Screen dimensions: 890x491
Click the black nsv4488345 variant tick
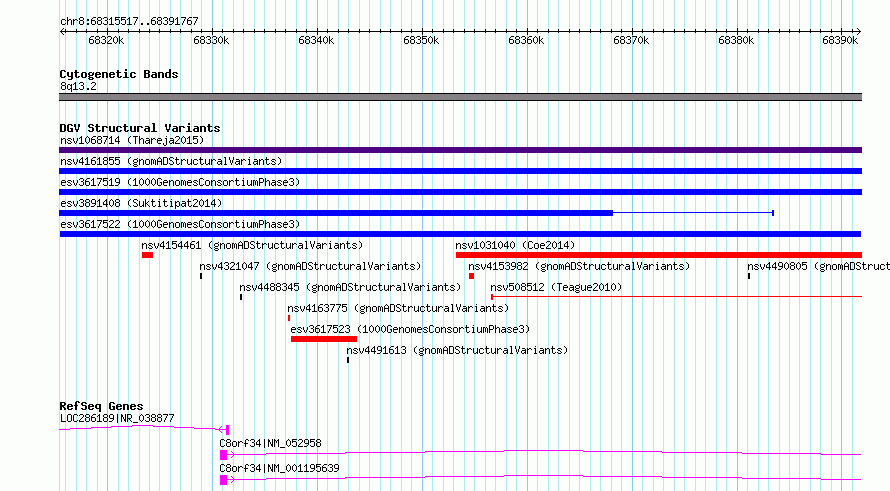(x=241, y=297)
